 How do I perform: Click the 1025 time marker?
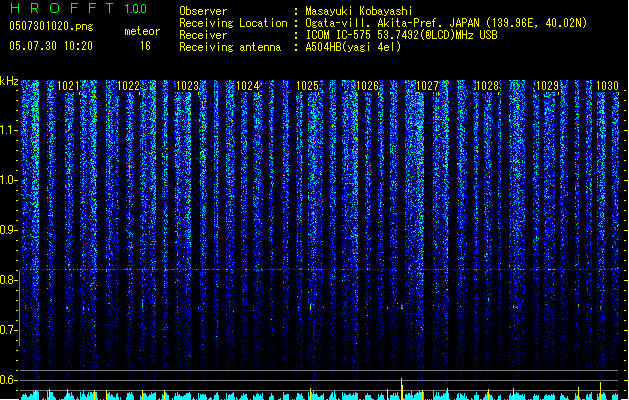click(x=308, y=86)
